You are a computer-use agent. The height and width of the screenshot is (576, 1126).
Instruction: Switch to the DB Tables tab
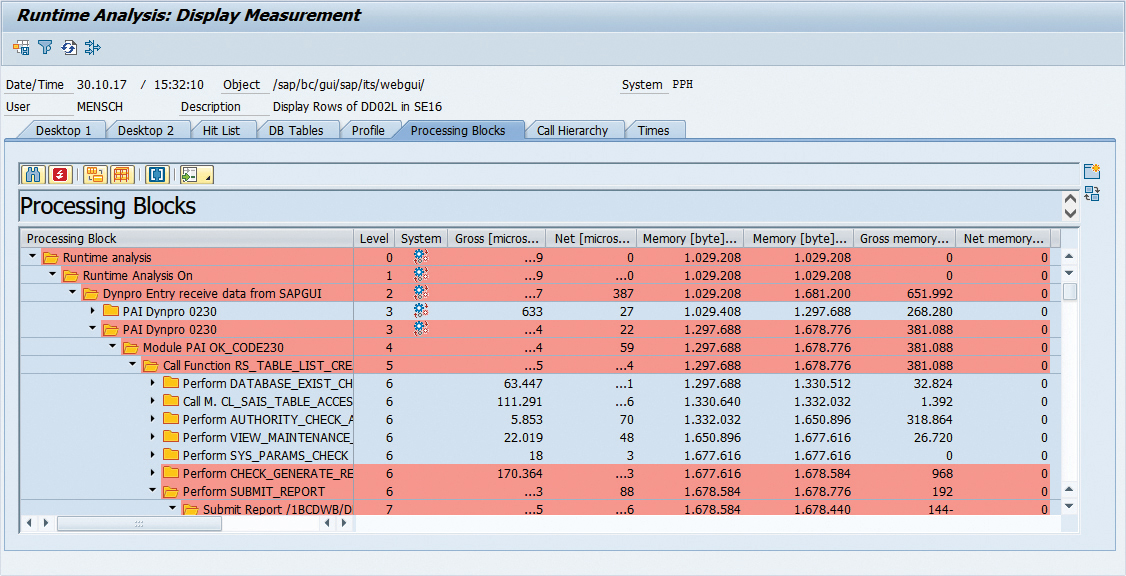pos(296,130)
